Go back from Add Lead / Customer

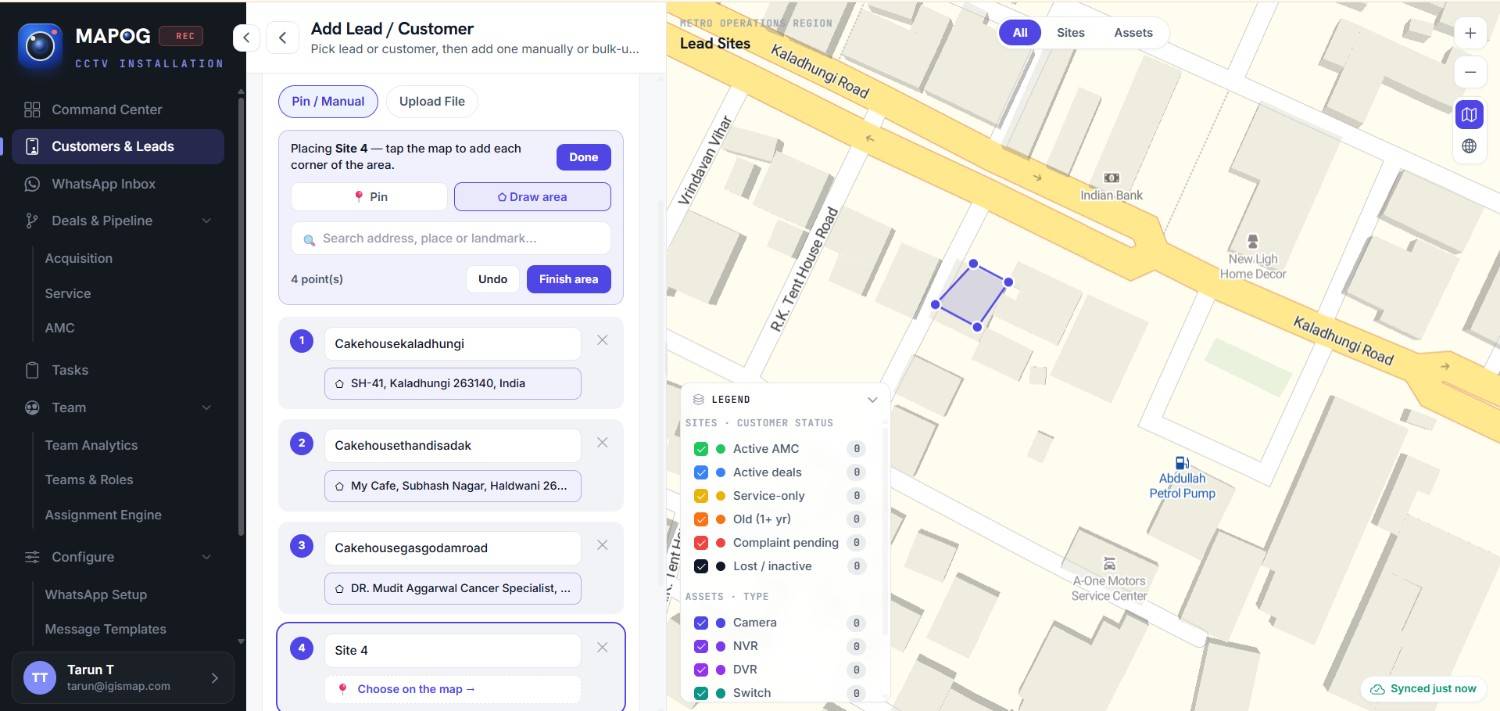coord(283,38)
